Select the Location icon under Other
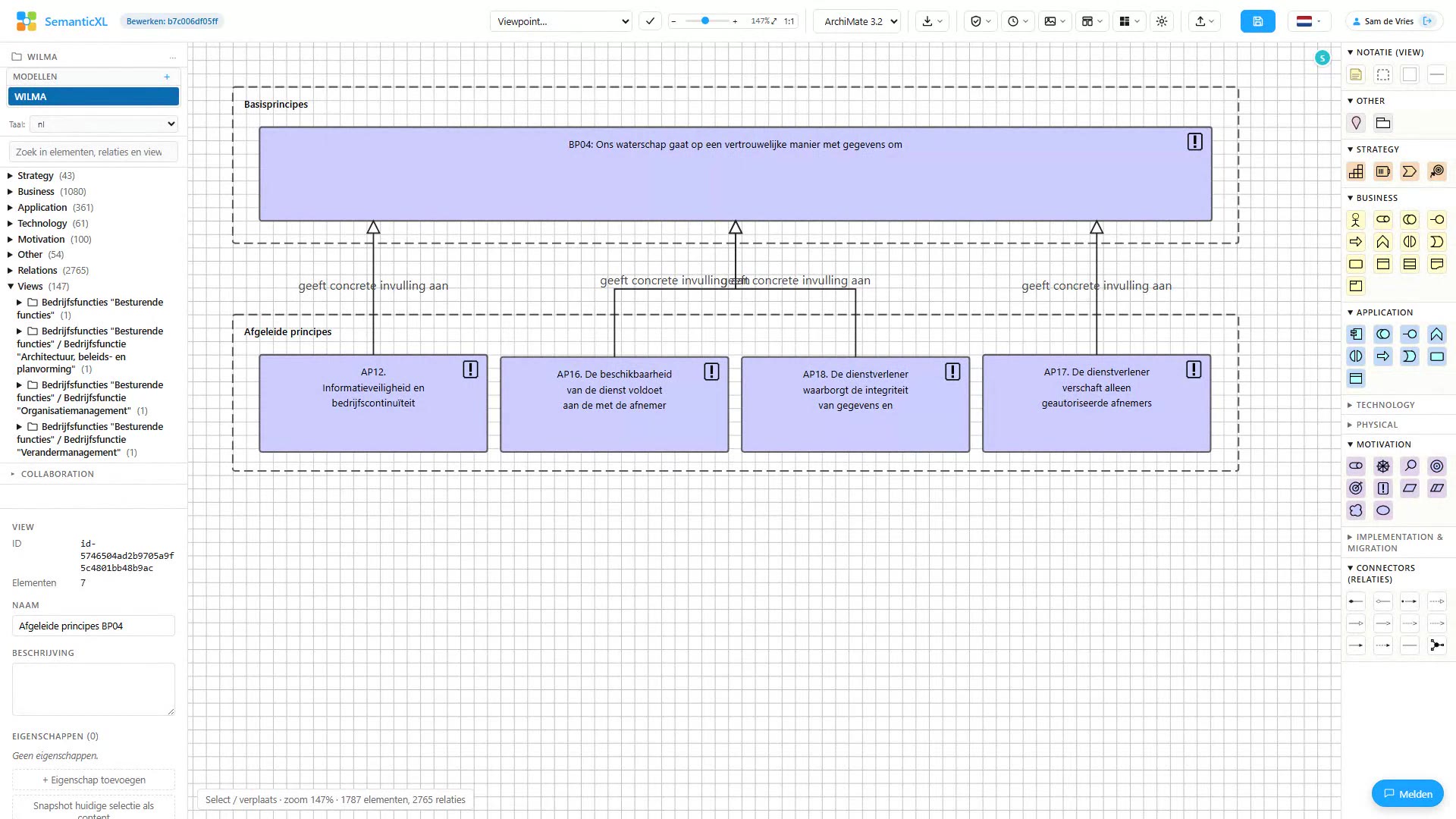Image resolution: width=1456 pixels, height=819 pixels. coord(1356,123)
